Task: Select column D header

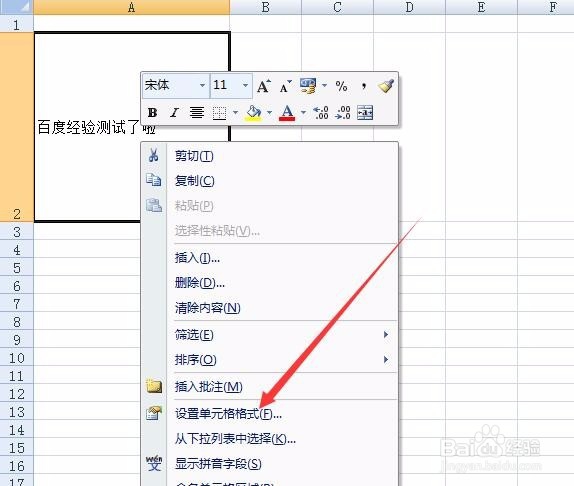Action: tap(409, 7)
